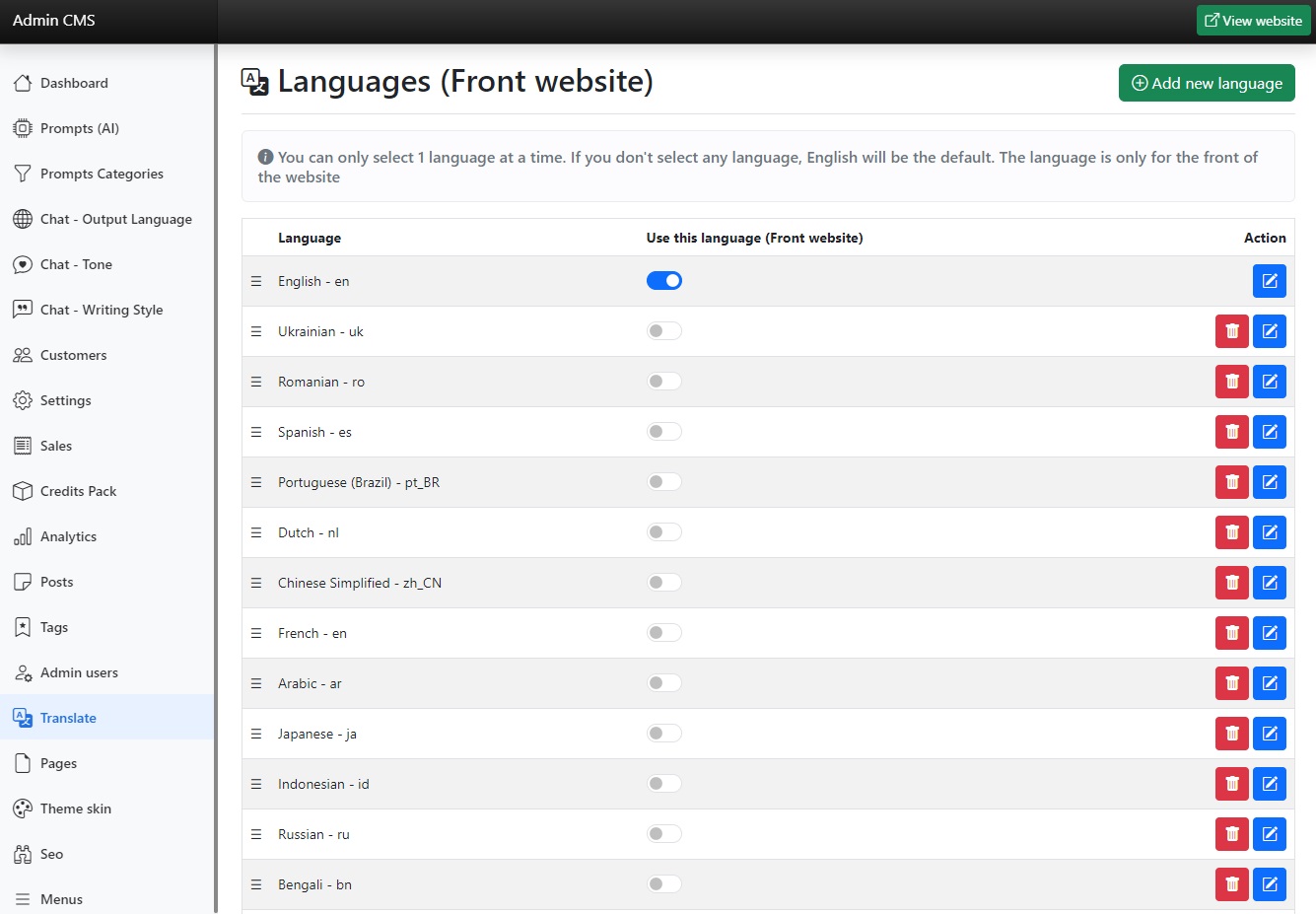1316x914 pixels.
Task: Click the trash icon for Chinese Simplified
Action: pyautogui.click(x=1231, y=583)
